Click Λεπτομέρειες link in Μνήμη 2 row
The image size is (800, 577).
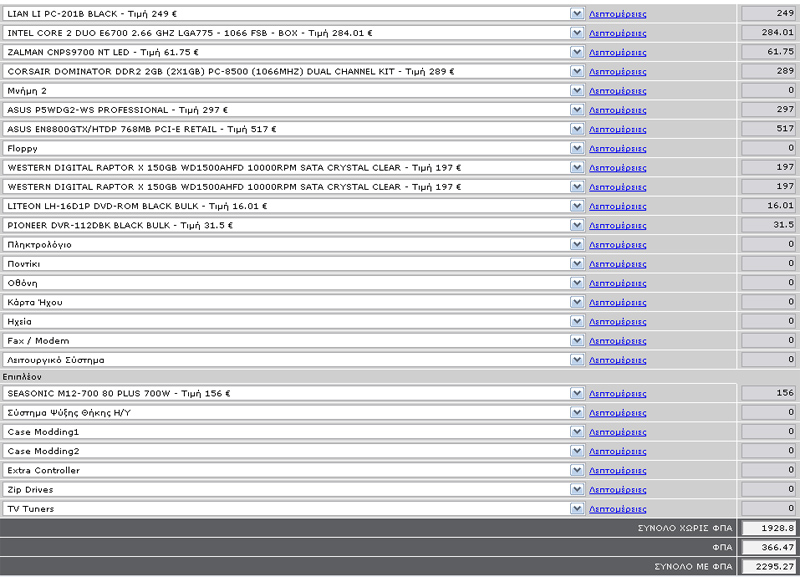(x=617, y=91)
